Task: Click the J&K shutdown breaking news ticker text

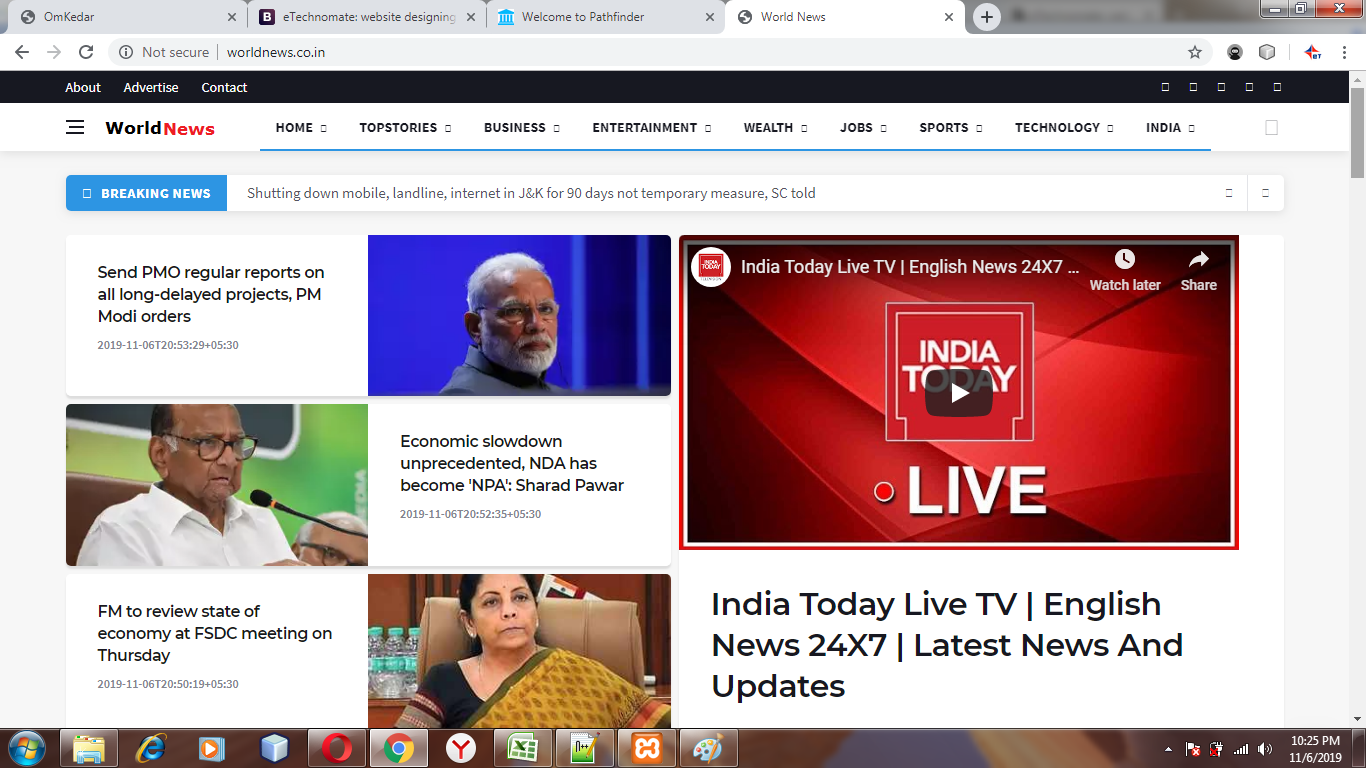Action: (531, 193)
